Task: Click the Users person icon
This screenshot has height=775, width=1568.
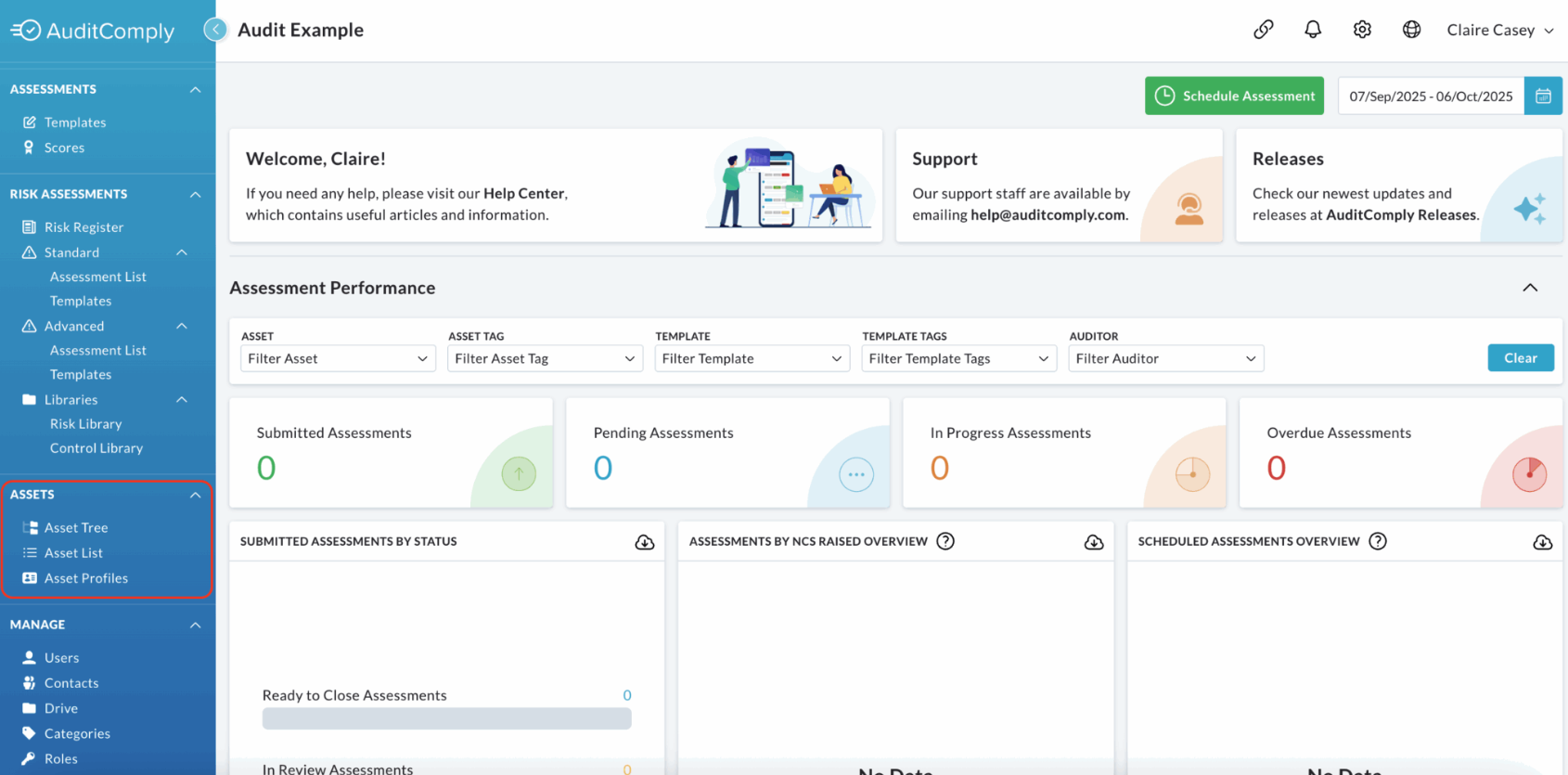Action: coord(30,657)
